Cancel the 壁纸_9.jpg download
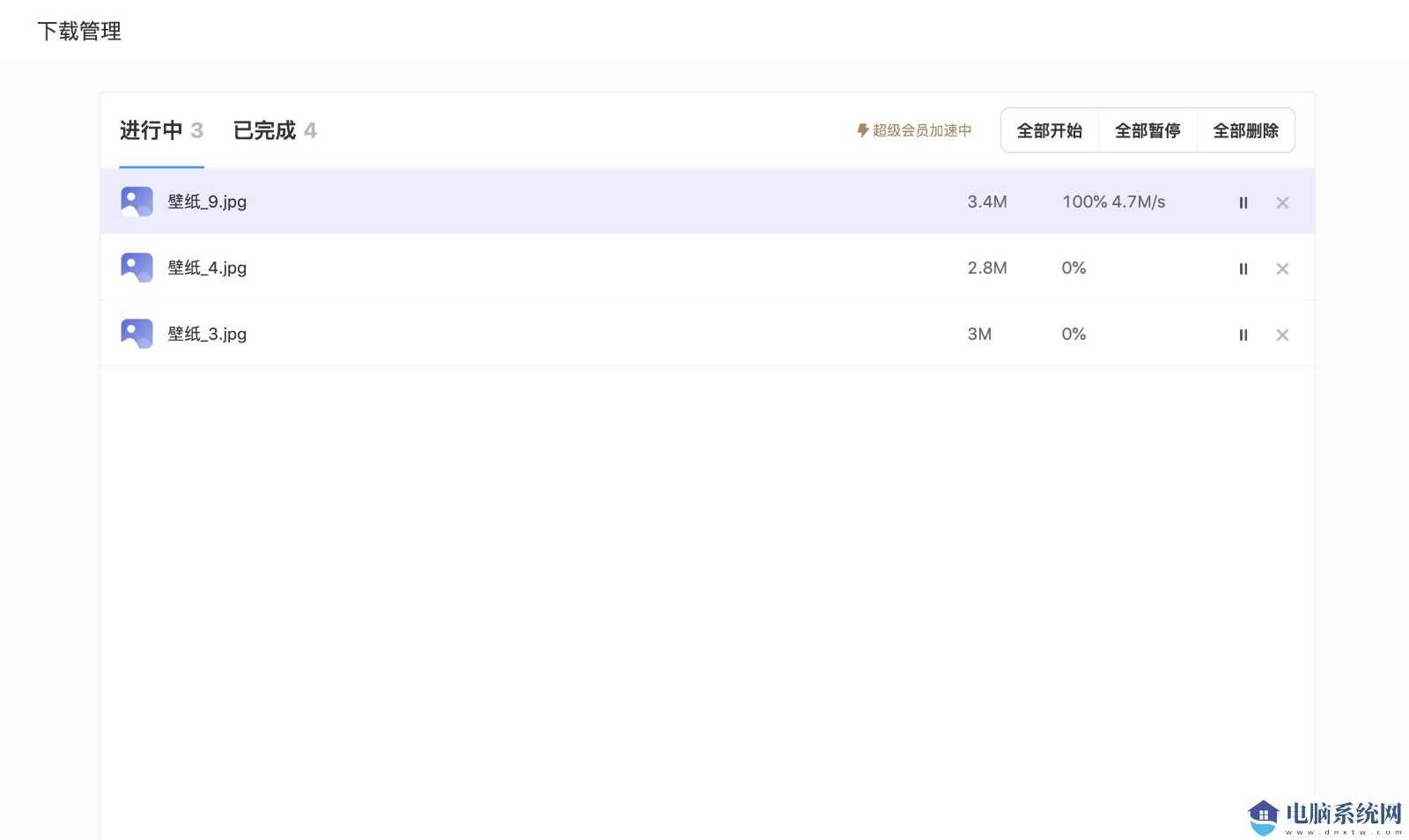 1282,203
